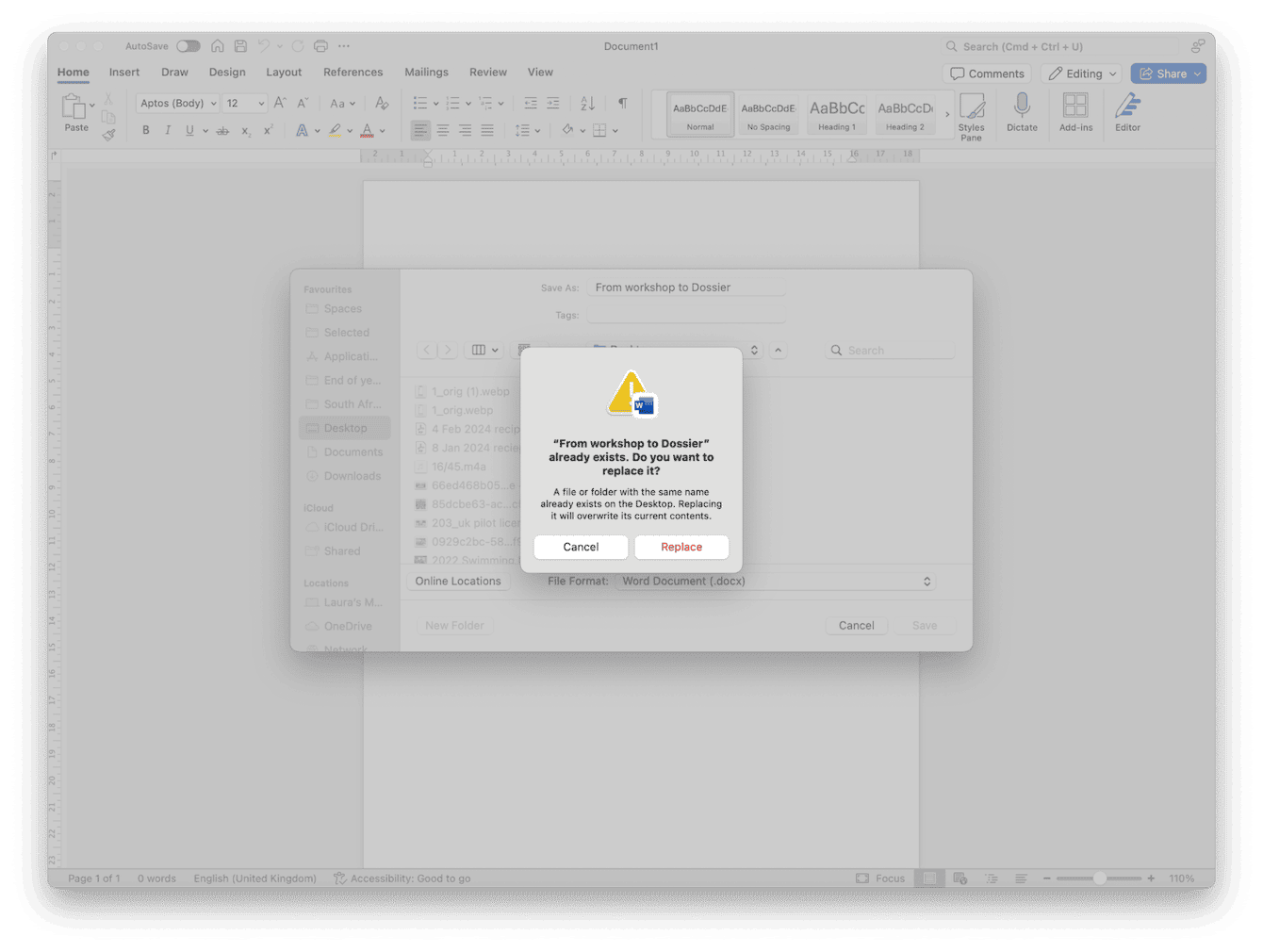The width and height of the screenshot is (1263, 952).
Task: Enable underline formatting
Action: (x=189, y=130)
